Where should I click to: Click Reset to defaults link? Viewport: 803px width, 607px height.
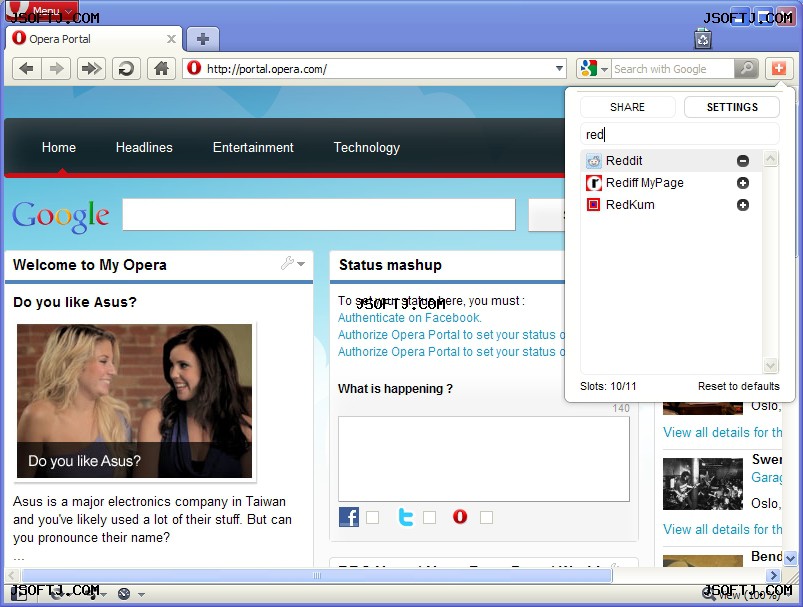[x=738, y=386]
